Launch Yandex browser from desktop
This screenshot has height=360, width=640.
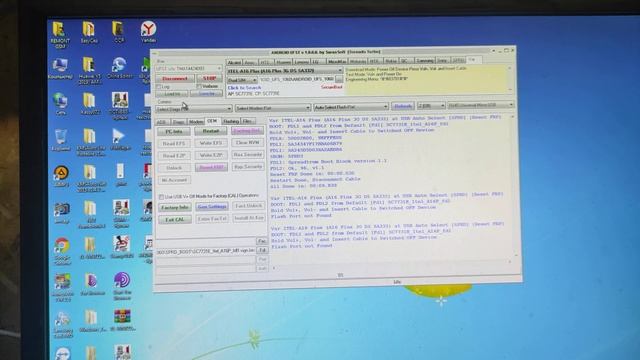[148, 32]
